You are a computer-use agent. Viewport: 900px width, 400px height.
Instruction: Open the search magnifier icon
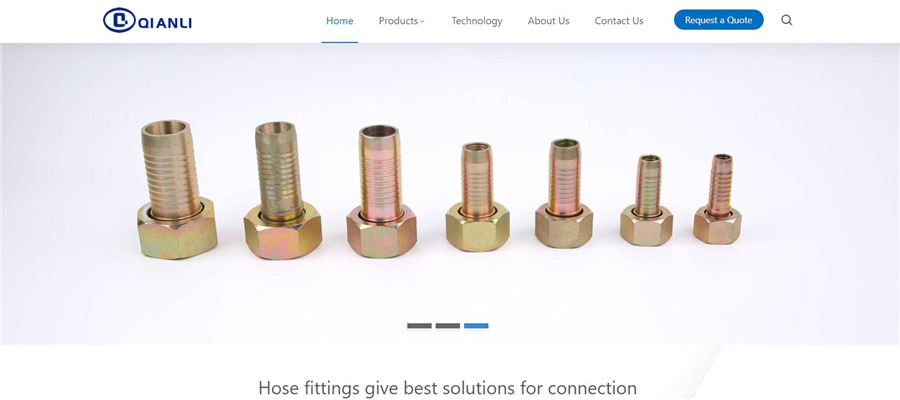[787, 20]
